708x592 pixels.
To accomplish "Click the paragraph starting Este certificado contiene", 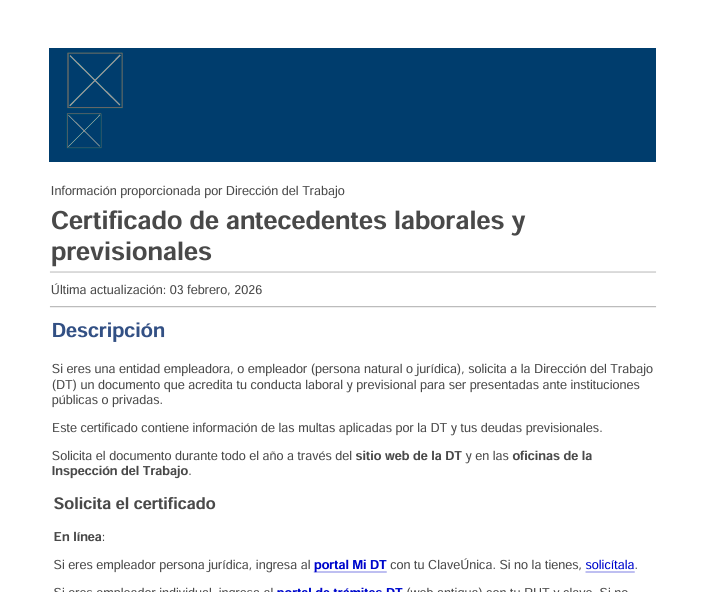I will [x=326, y=428].
